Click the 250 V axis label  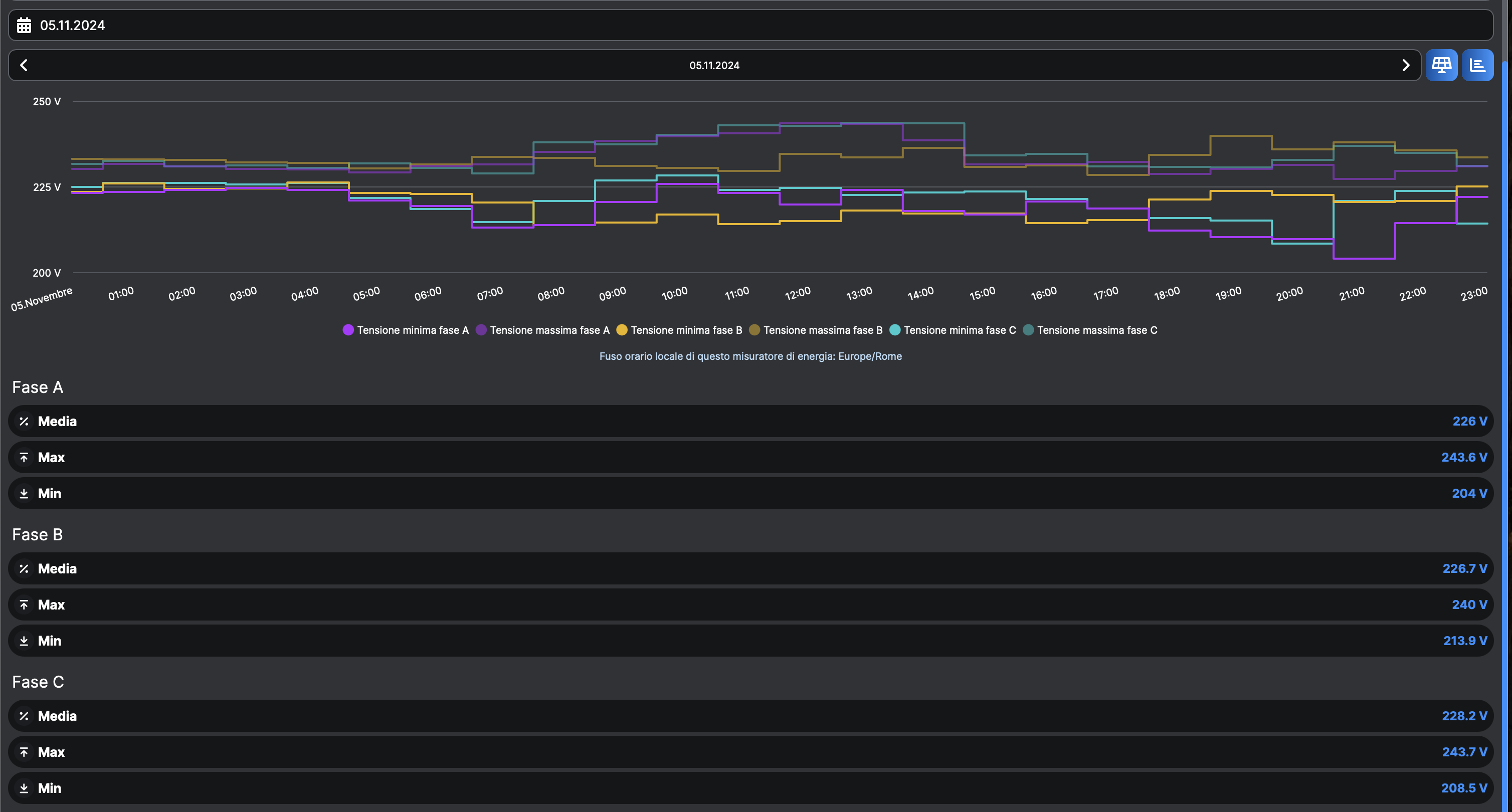coord(46,101)
